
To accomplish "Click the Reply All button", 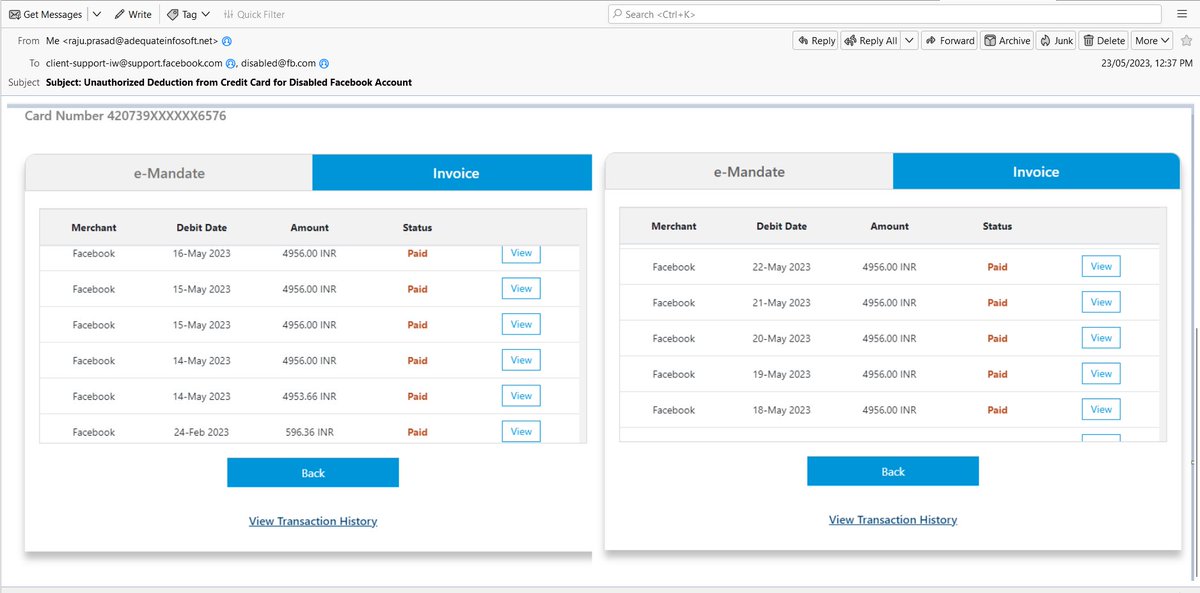I will tap(870, 41).
